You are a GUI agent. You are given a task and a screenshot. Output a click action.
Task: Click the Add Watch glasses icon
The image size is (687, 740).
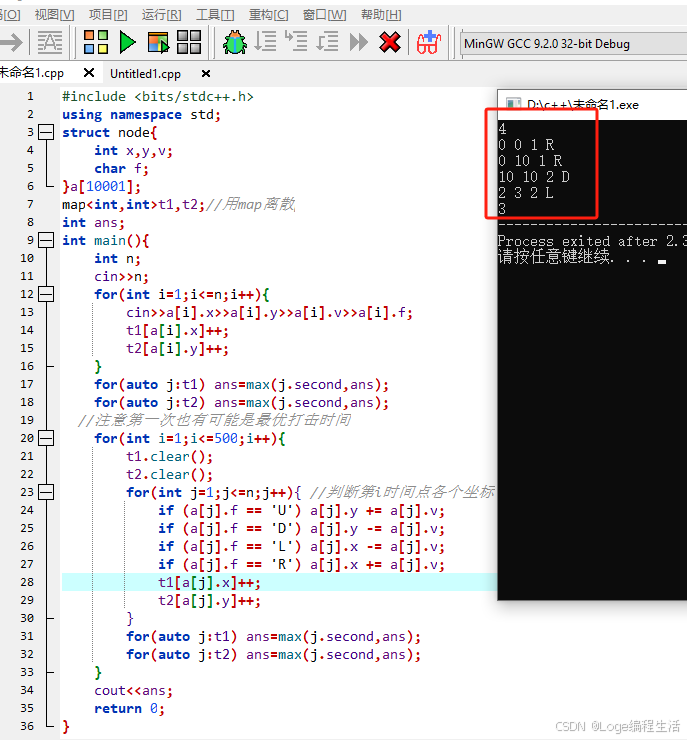(429, 42)
